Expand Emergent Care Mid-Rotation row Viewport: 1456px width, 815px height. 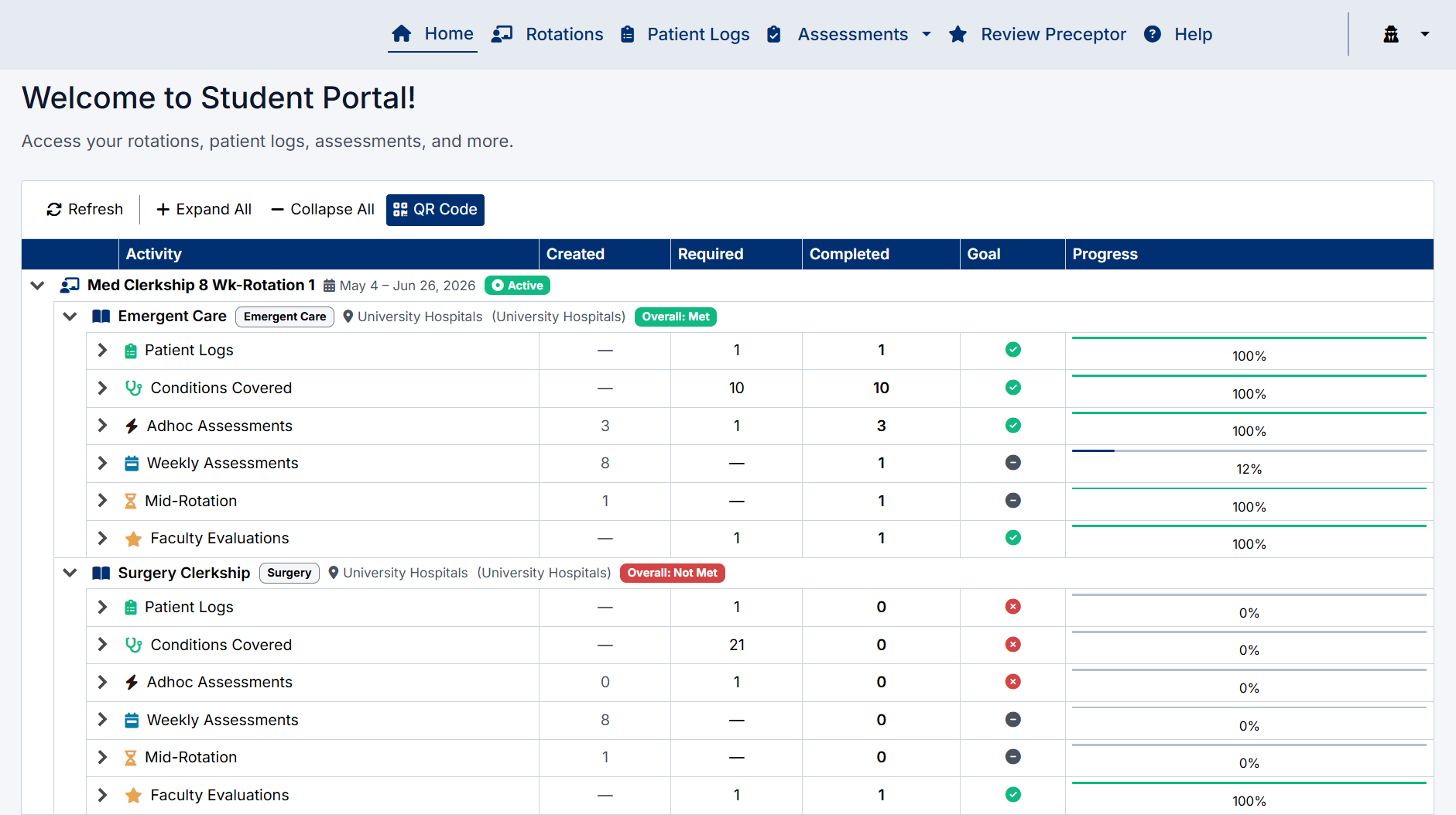tap(102, 501)
